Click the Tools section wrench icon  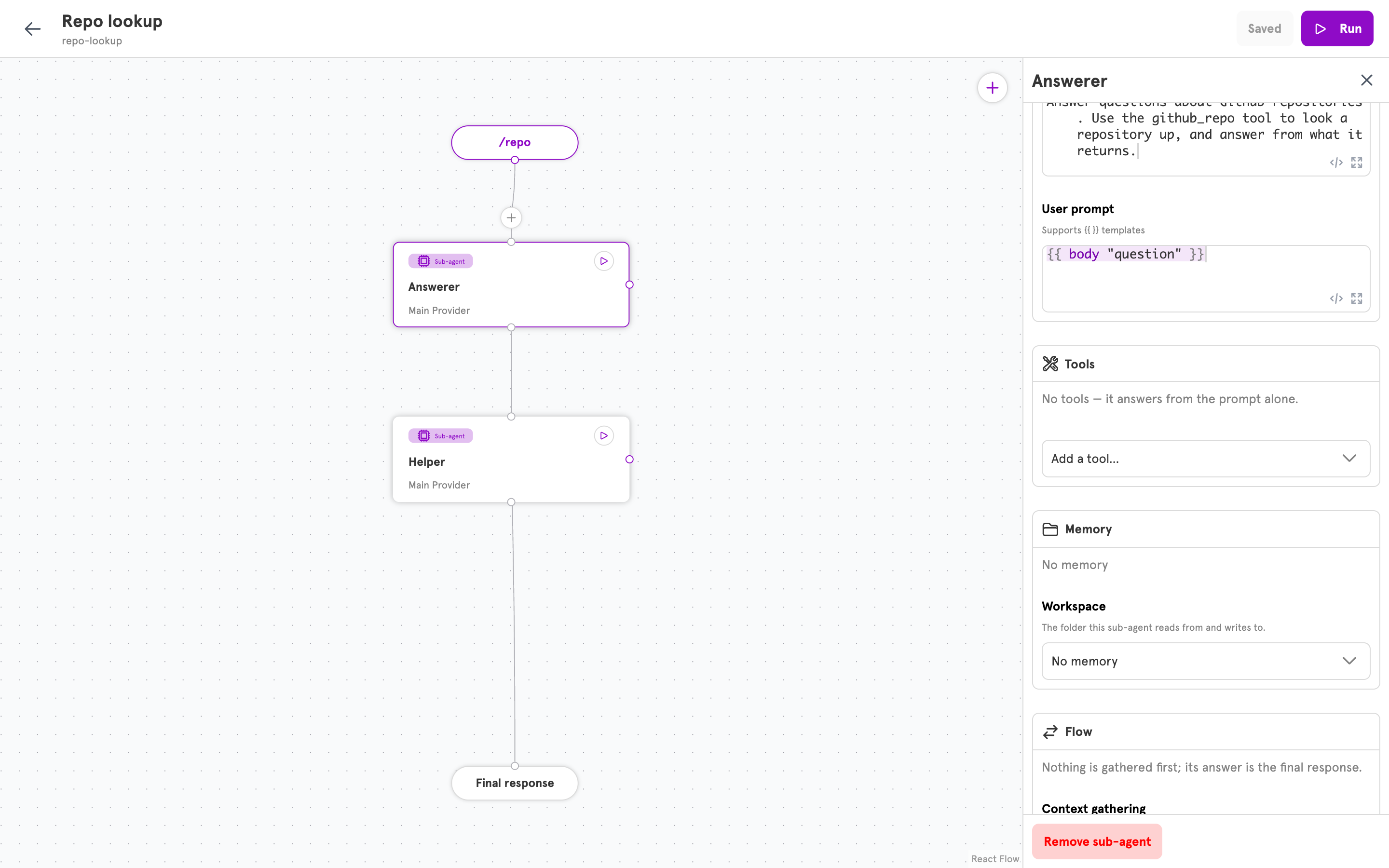(x=1050, y=364)
